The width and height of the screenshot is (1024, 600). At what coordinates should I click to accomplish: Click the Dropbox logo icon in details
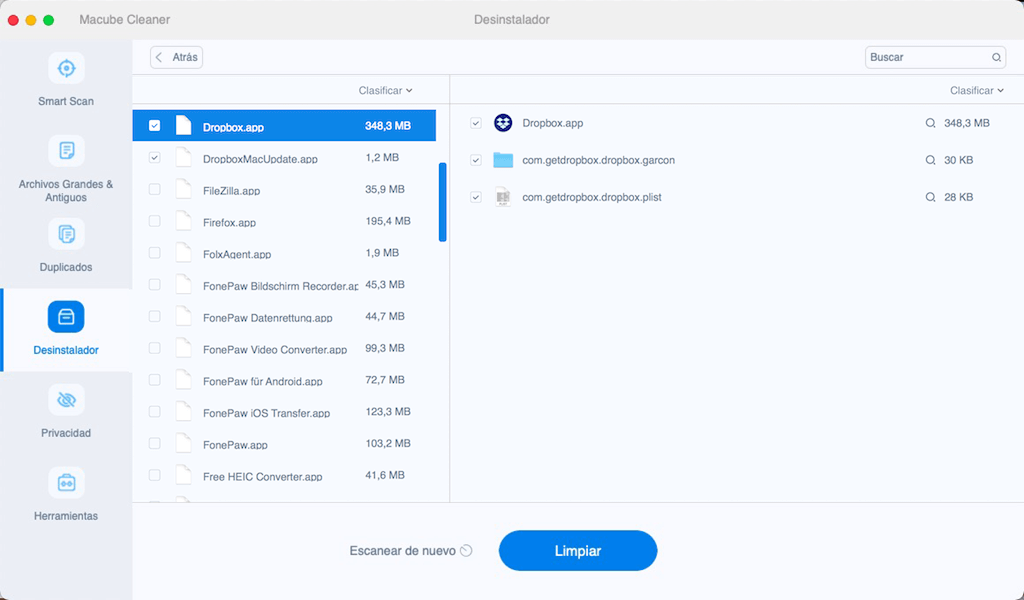(503, 123)
